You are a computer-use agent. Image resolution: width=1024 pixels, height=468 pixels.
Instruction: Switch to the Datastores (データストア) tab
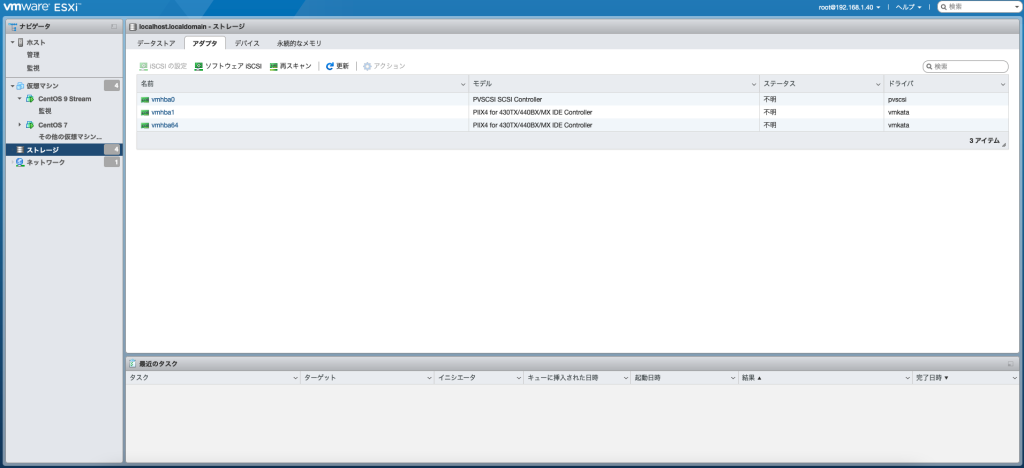pyautogui.click(x=156, y=43)
